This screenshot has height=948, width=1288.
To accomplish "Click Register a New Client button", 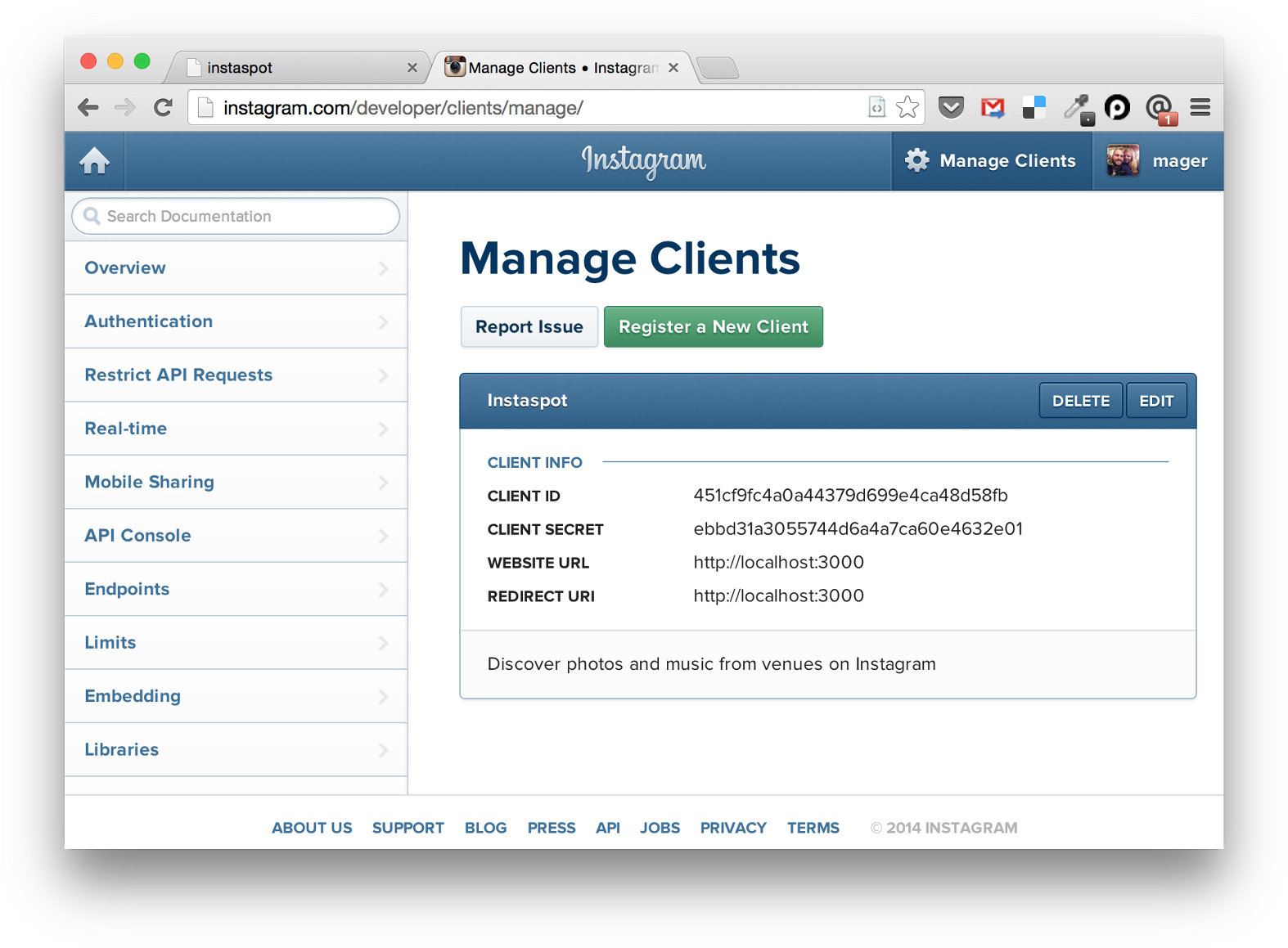I will point(713,327).
